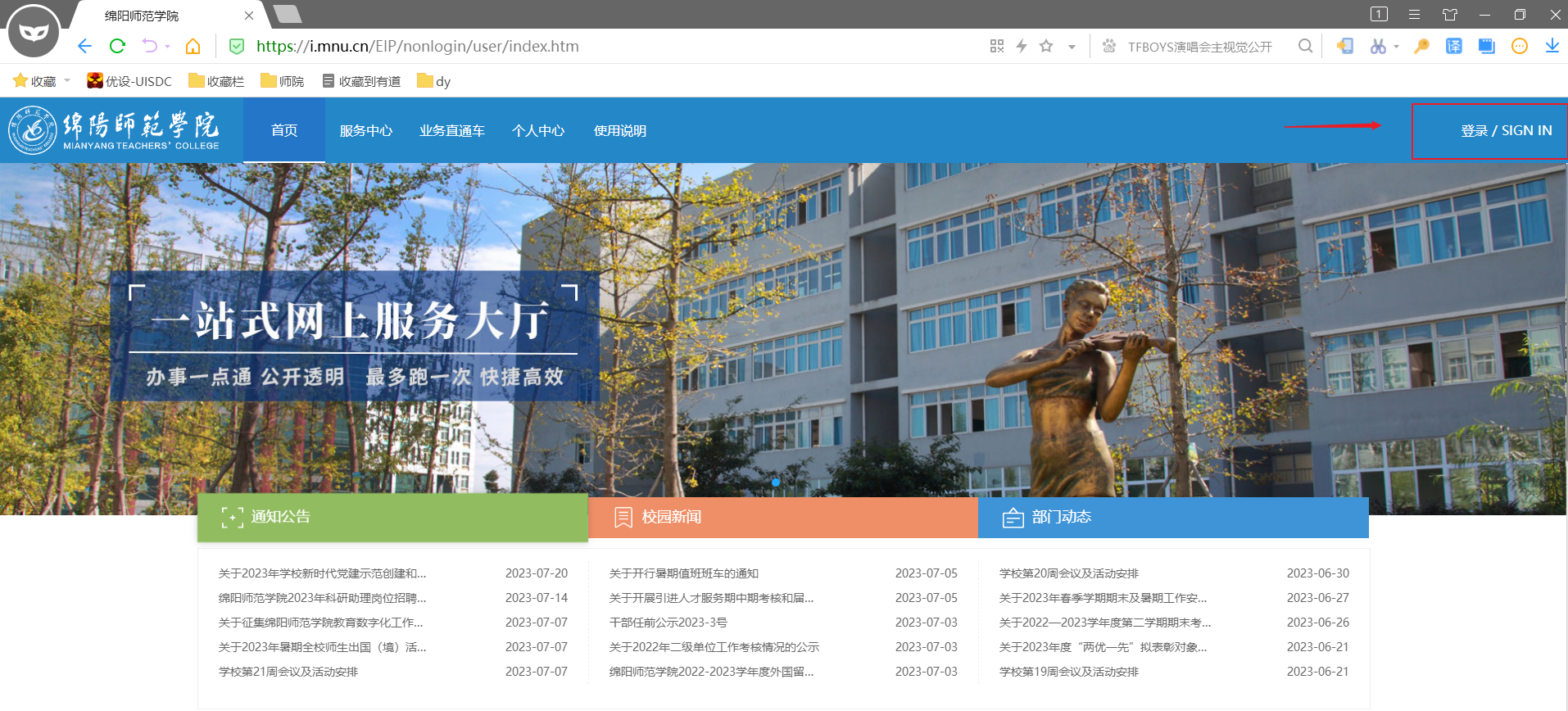The height and width of the screenshot is (711, 1568).
Task: Click the 登录 / SIGN IN button
Action: [1505, 130]
